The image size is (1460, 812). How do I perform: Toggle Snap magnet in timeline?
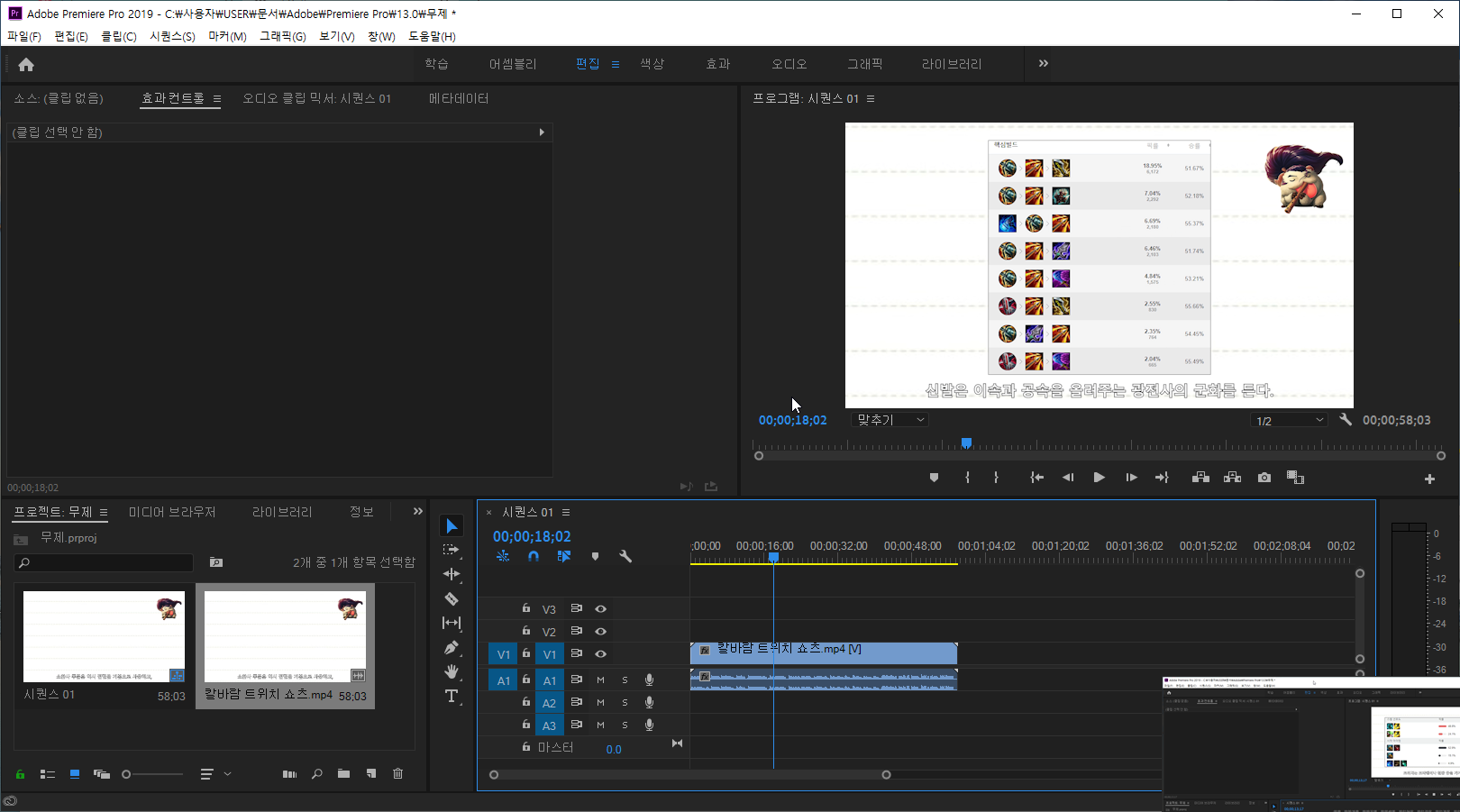tap(534, 557)
